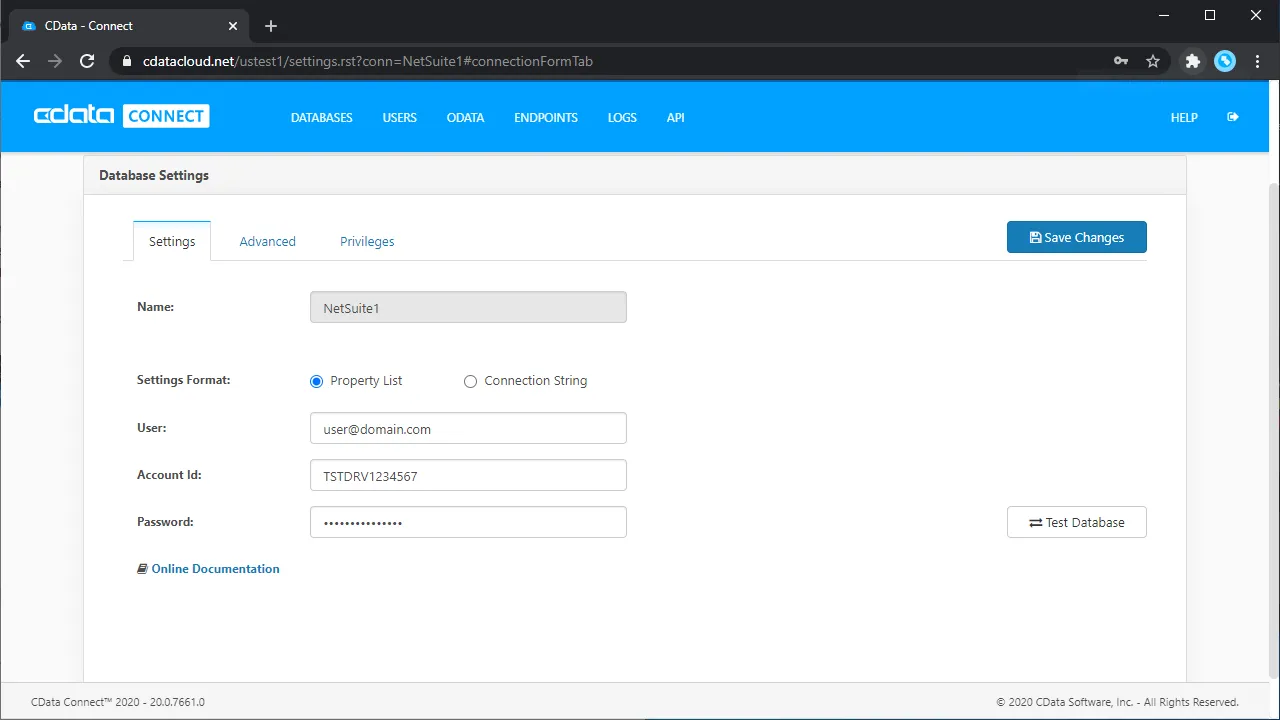The image size is (1280, 720).
Task: Switch to the Advanced tab
Action: [267, 241]
